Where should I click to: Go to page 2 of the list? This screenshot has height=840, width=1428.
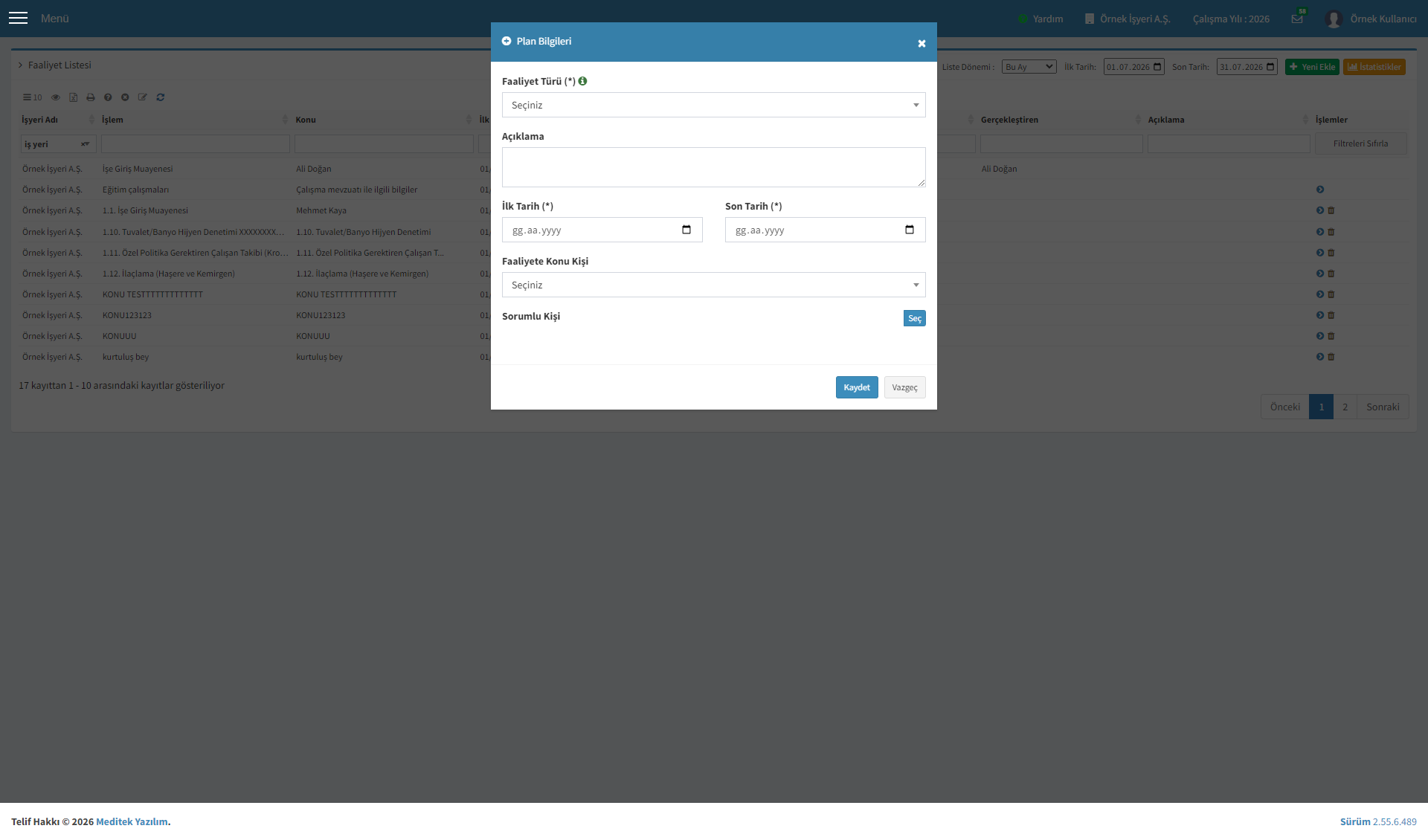(1345, 407)
